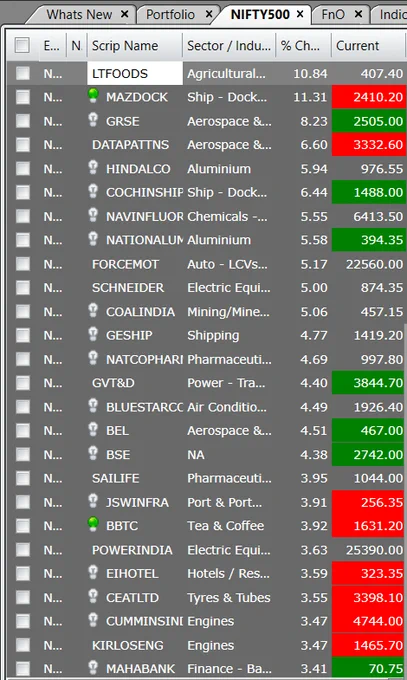Click MAZDOCK current price 2410.20
The height and width of the screenshot is (680, 407).
[368, 97]
